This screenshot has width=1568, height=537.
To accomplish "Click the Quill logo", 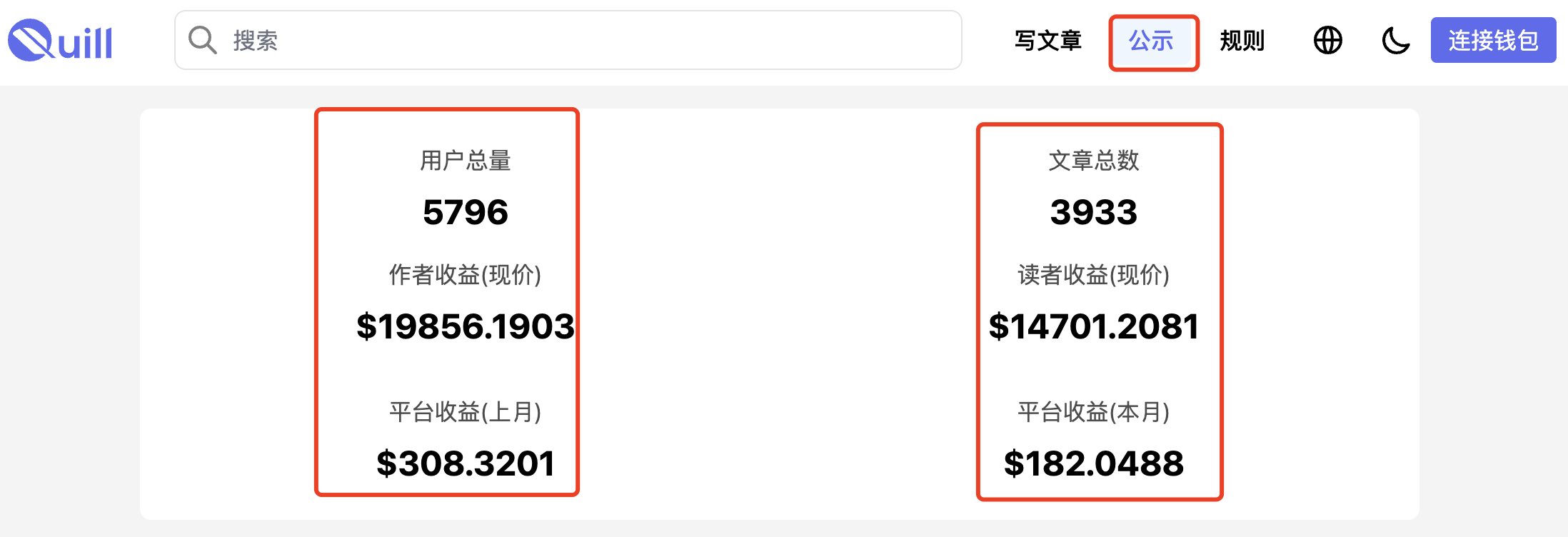I will [60, 41].
